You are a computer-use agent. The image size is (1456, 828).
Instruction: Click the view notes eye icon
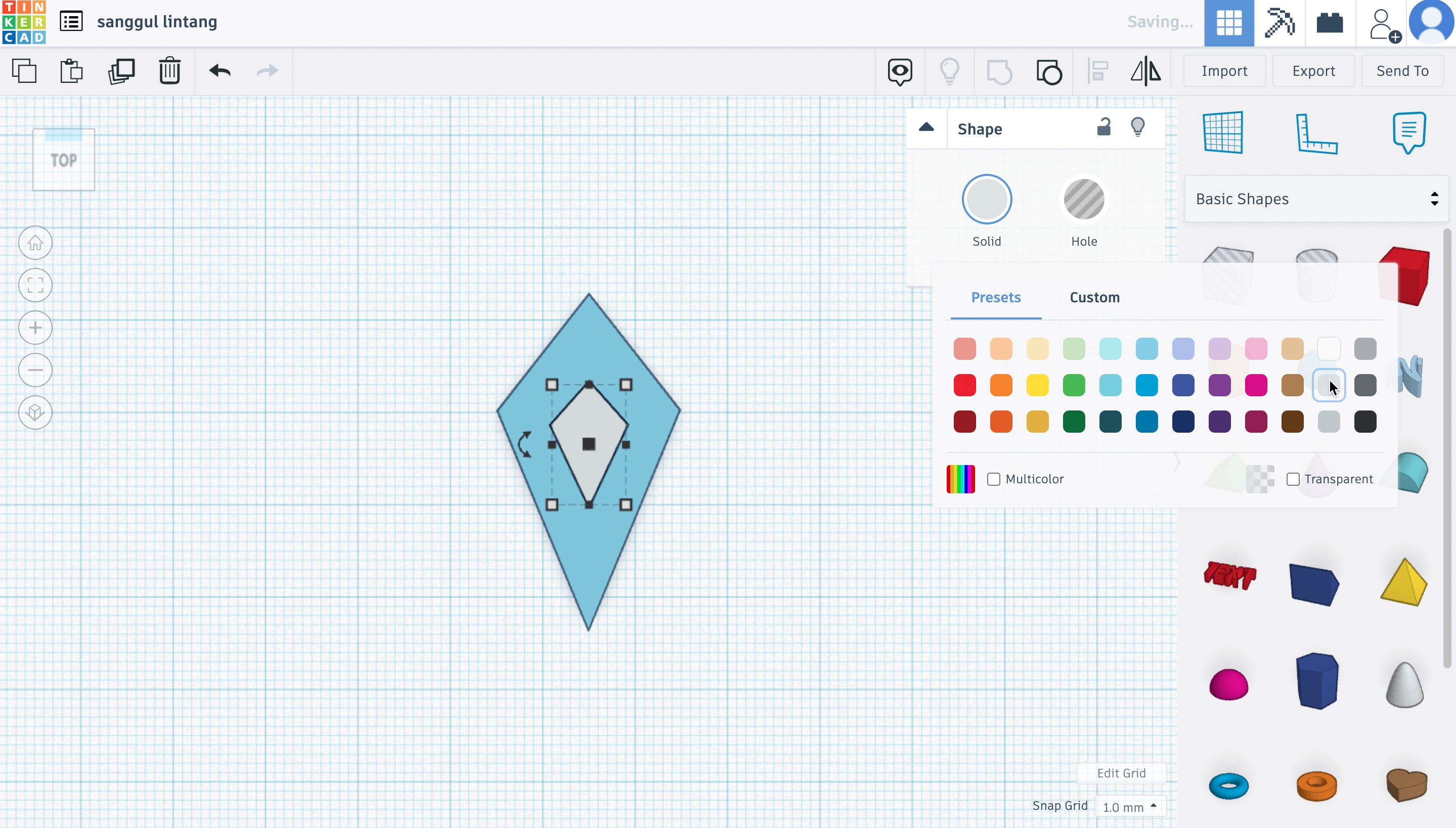900,72
